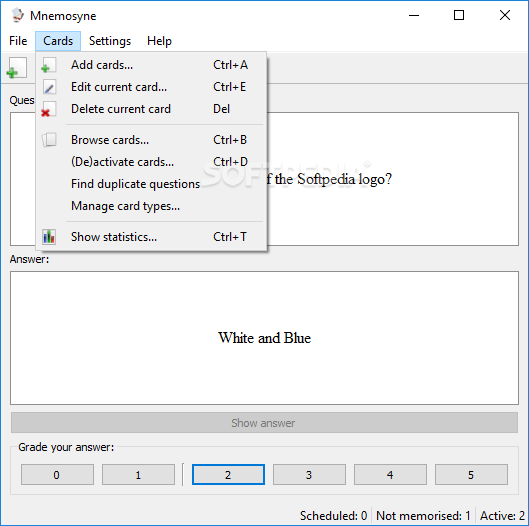529x526 pixels.
Task: Grade your answer as 0
Action: (x=57, y=474)
